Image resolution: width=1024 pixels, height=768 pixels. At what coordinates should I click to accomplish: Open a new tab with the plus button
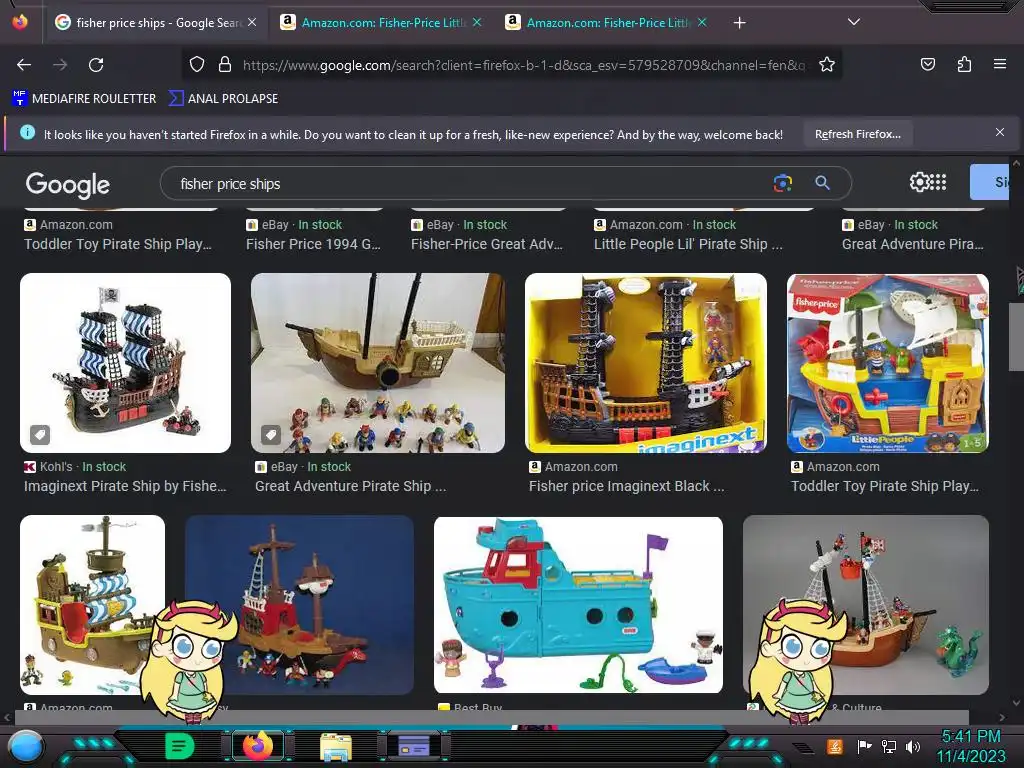click(x=739, y=23)
